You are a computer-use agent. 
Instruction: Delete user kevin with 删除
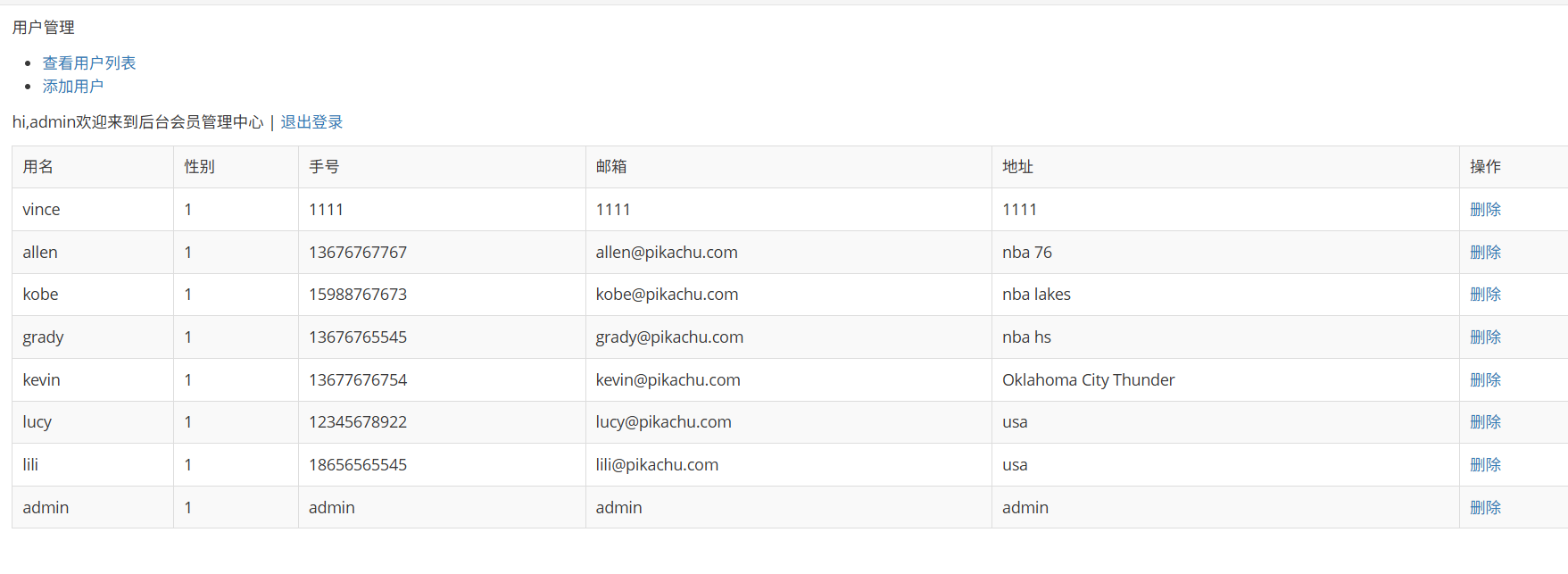[1485, 380]
